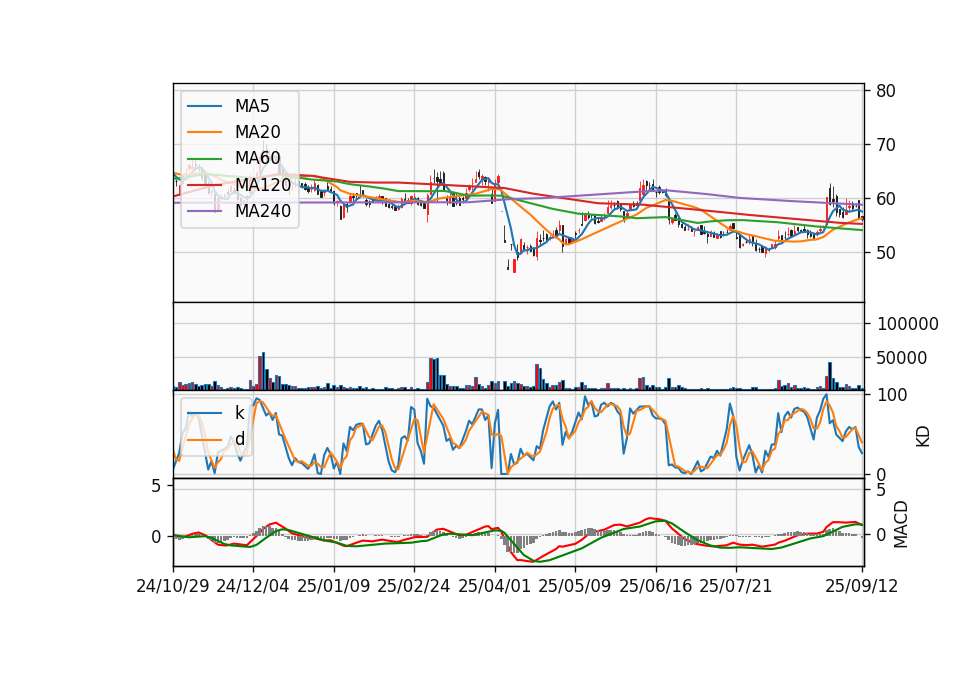960x690 pixels.
Task: Click the 50000 volume axis tick
Action: [x=902, y=358]
